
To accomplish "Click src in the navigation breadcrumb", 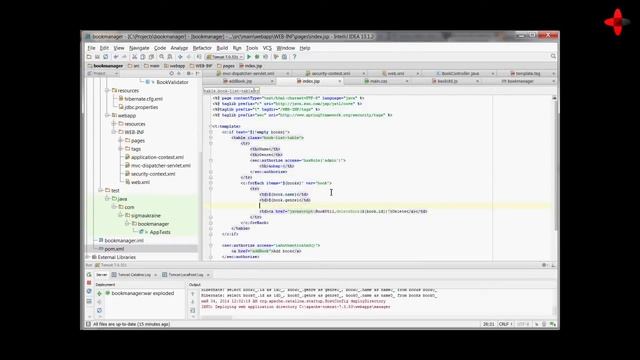I will pos(134,66).
